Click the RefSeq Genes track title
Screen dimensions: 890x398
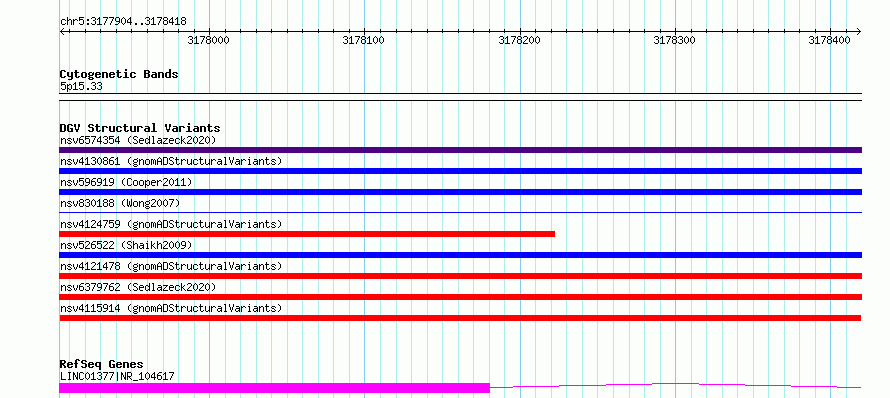pos(101,364)
